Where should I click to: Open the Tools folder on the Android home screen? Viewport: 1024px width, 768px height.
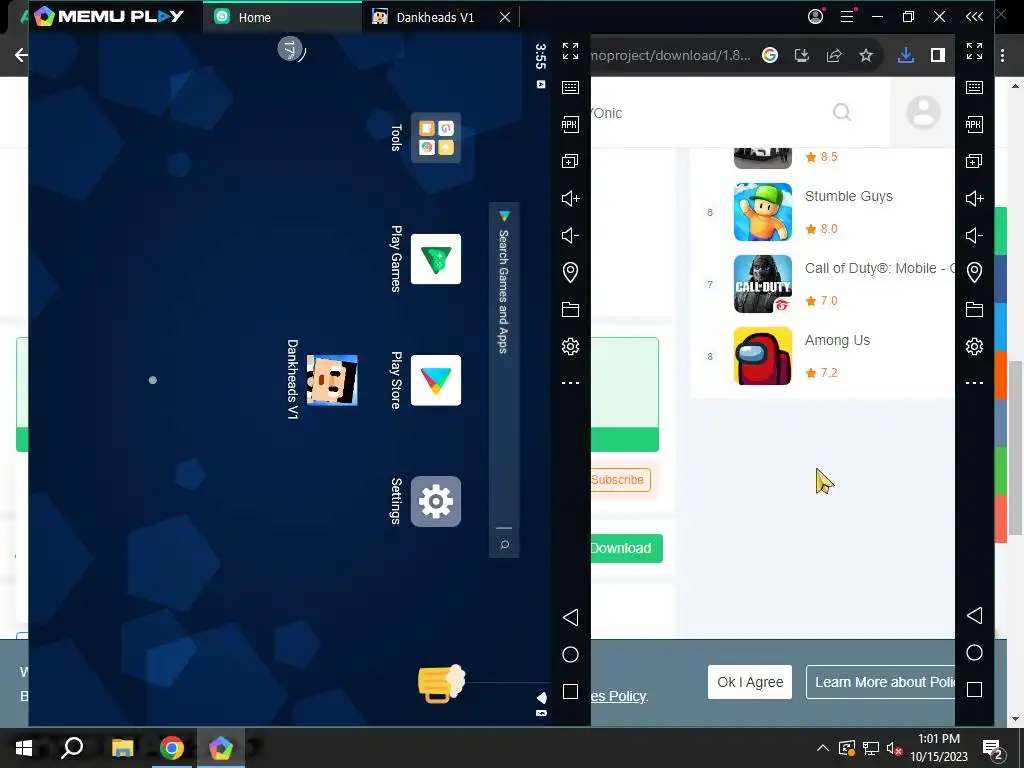coord(436,138)
